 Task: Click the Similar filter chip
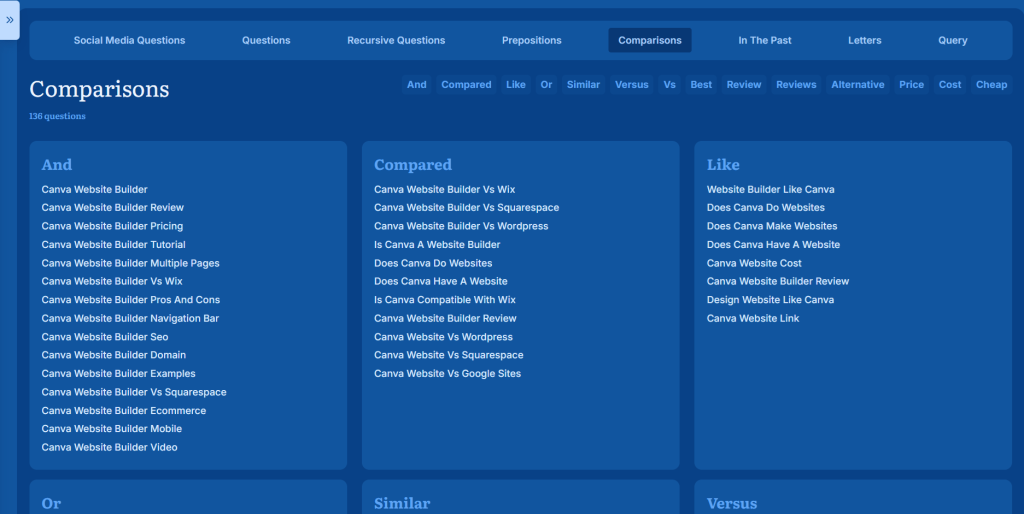pos(583,85)
